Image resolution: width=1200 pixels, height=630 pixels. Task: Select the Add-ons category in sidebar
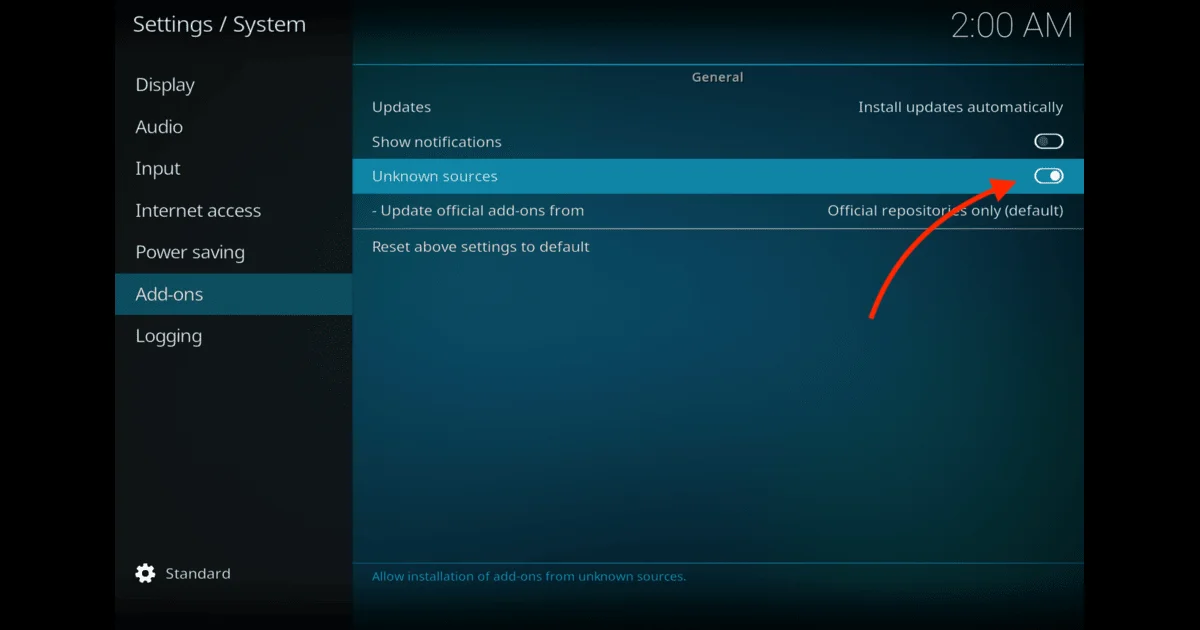click(x=169, y=294)
